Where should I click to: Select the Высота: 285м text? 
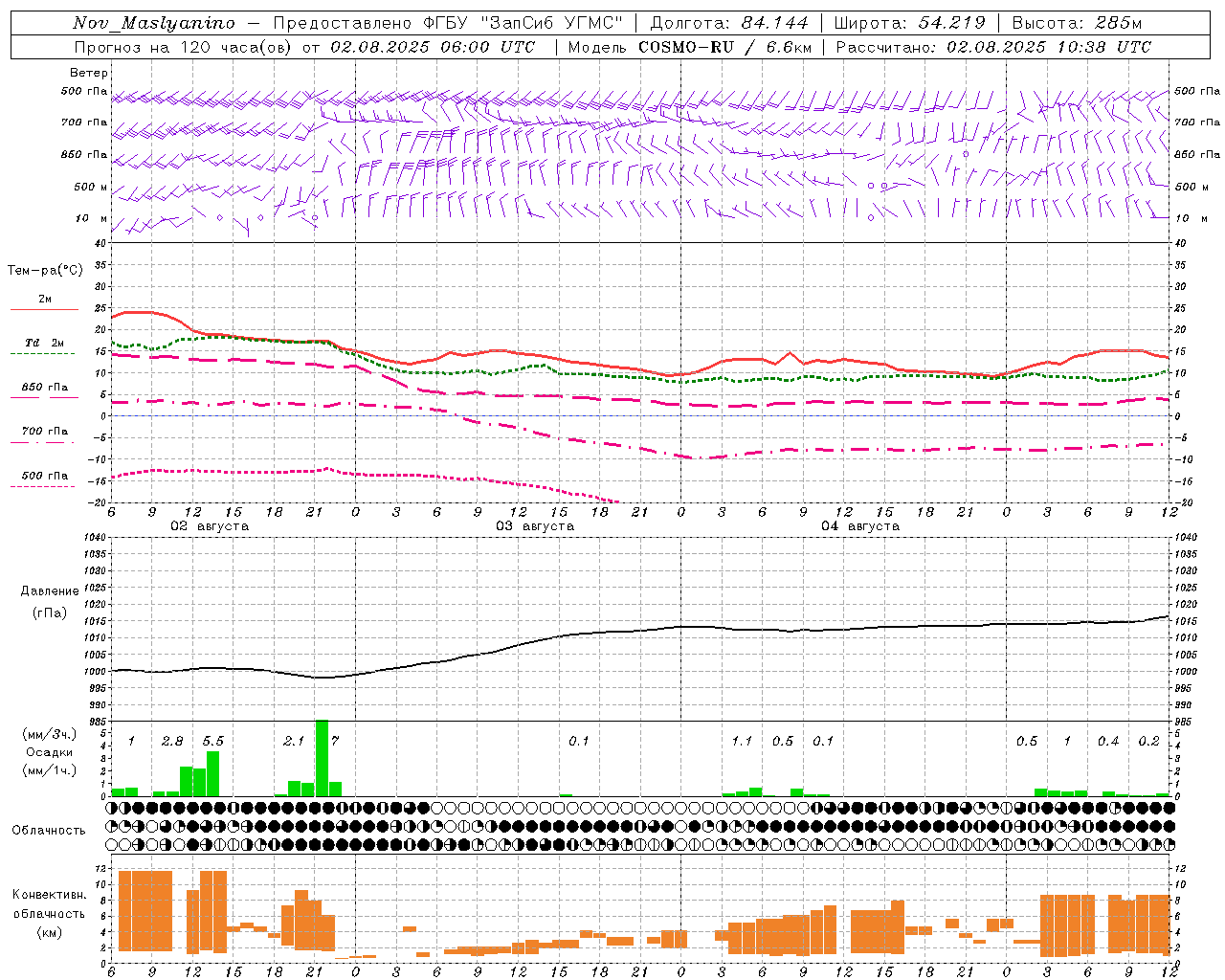1077,23
